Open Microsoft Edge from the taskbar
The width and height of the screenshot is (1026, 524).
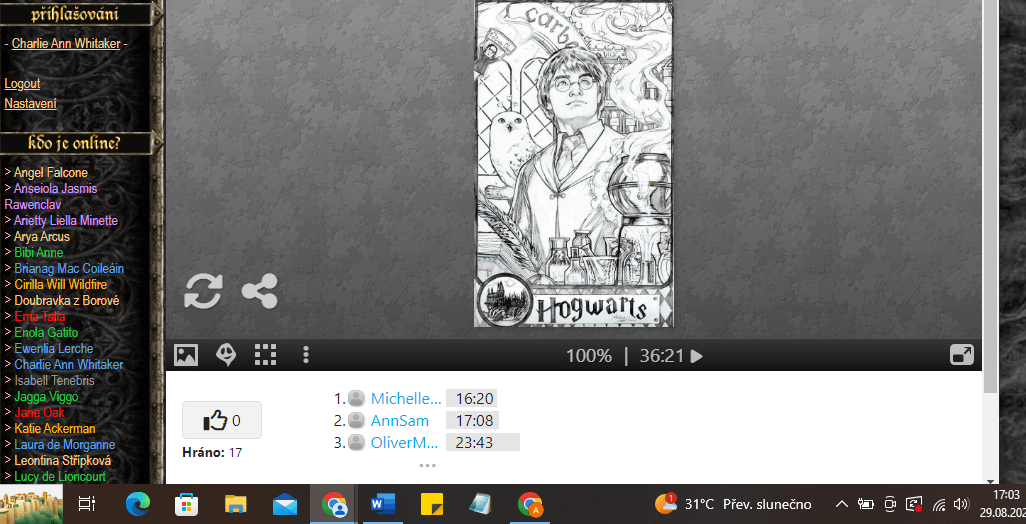137,504
